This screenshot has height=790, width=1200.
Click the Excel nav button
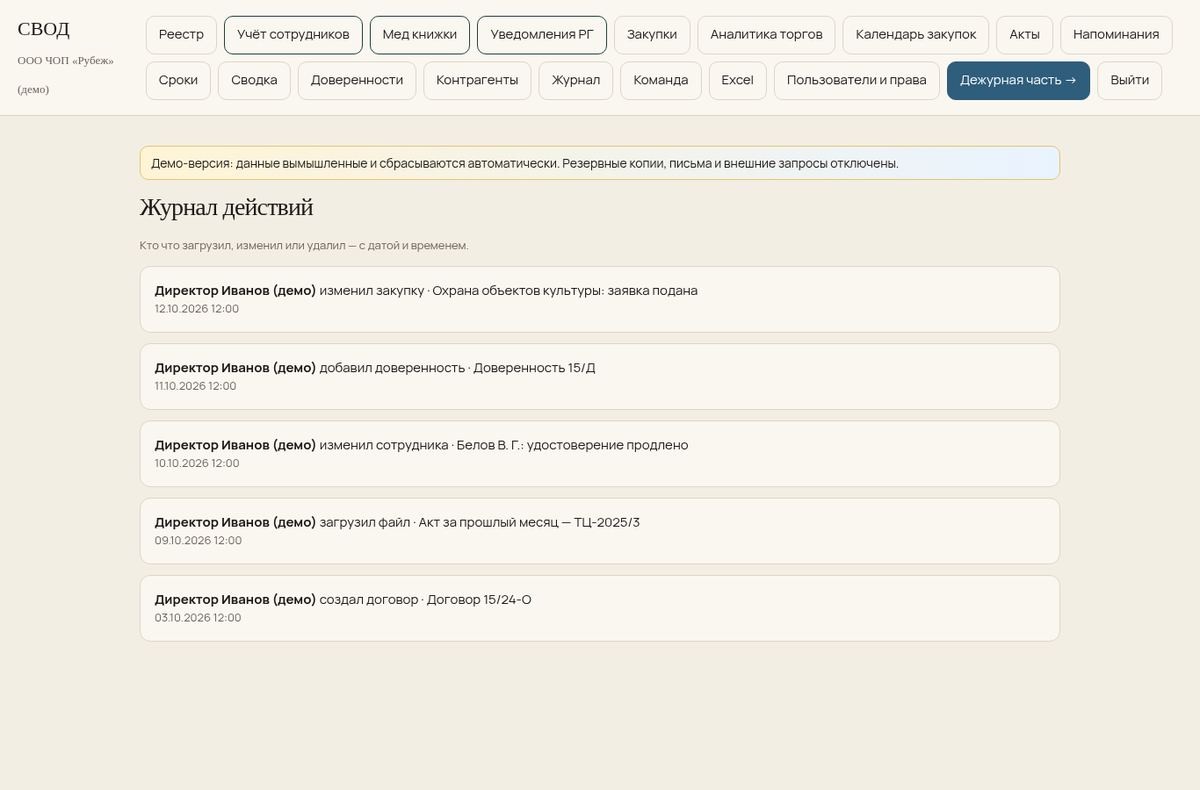pyautogui.click(x=738, y=80)
